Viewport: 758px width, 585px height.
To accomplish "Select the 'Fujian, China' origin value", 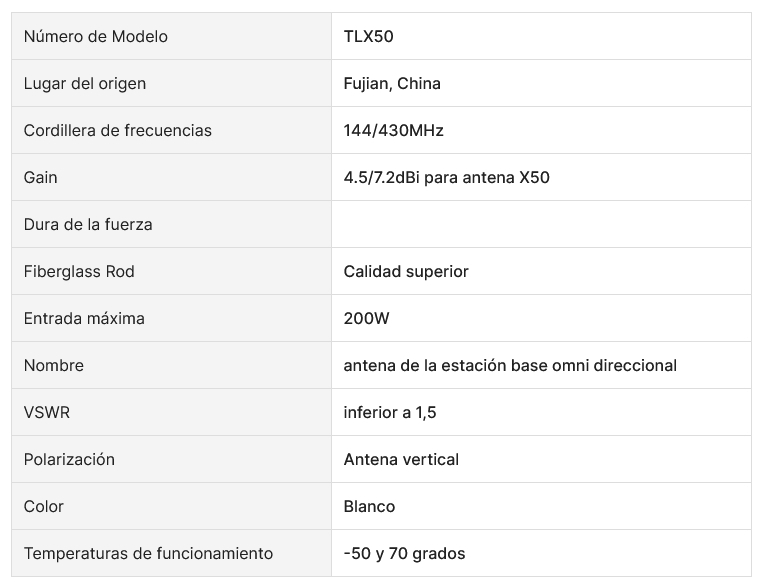I will click(392, 84).
